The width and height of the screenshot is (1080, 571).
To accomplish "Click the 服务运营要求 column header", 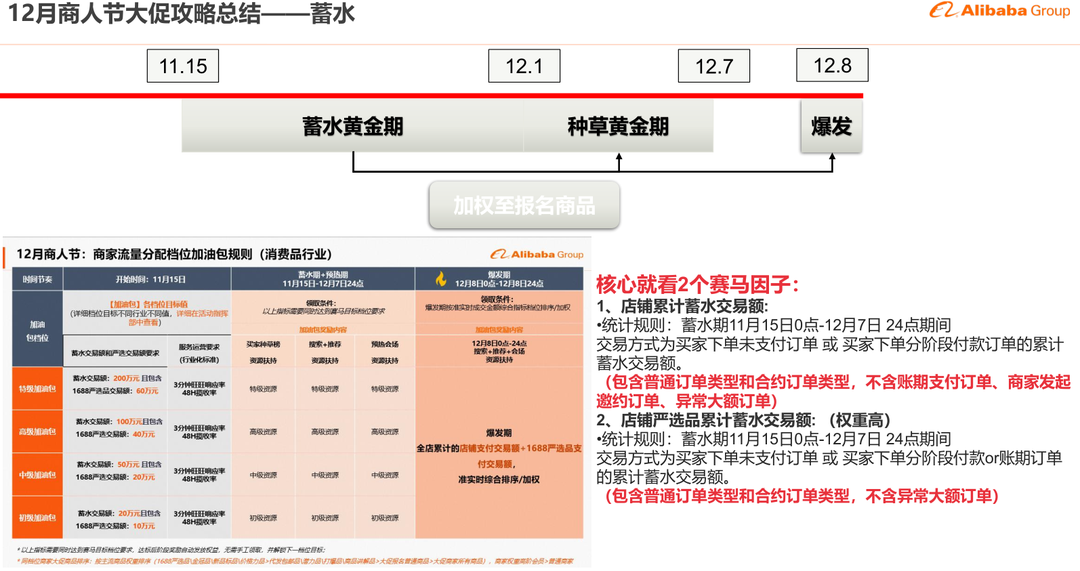I will coord(199,353).
